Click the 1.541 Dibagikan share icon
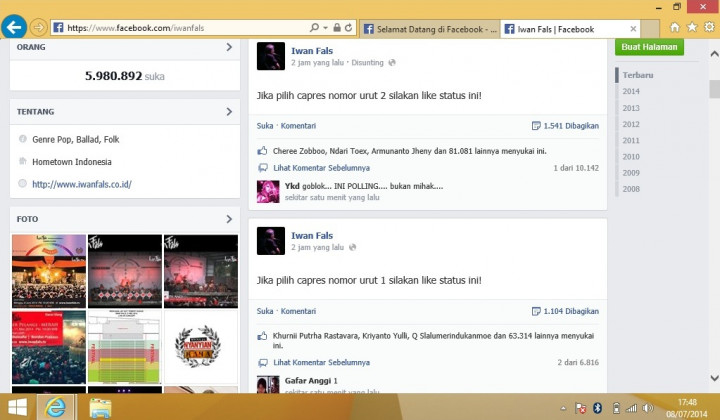720x420 pixels. click(536, 126)
